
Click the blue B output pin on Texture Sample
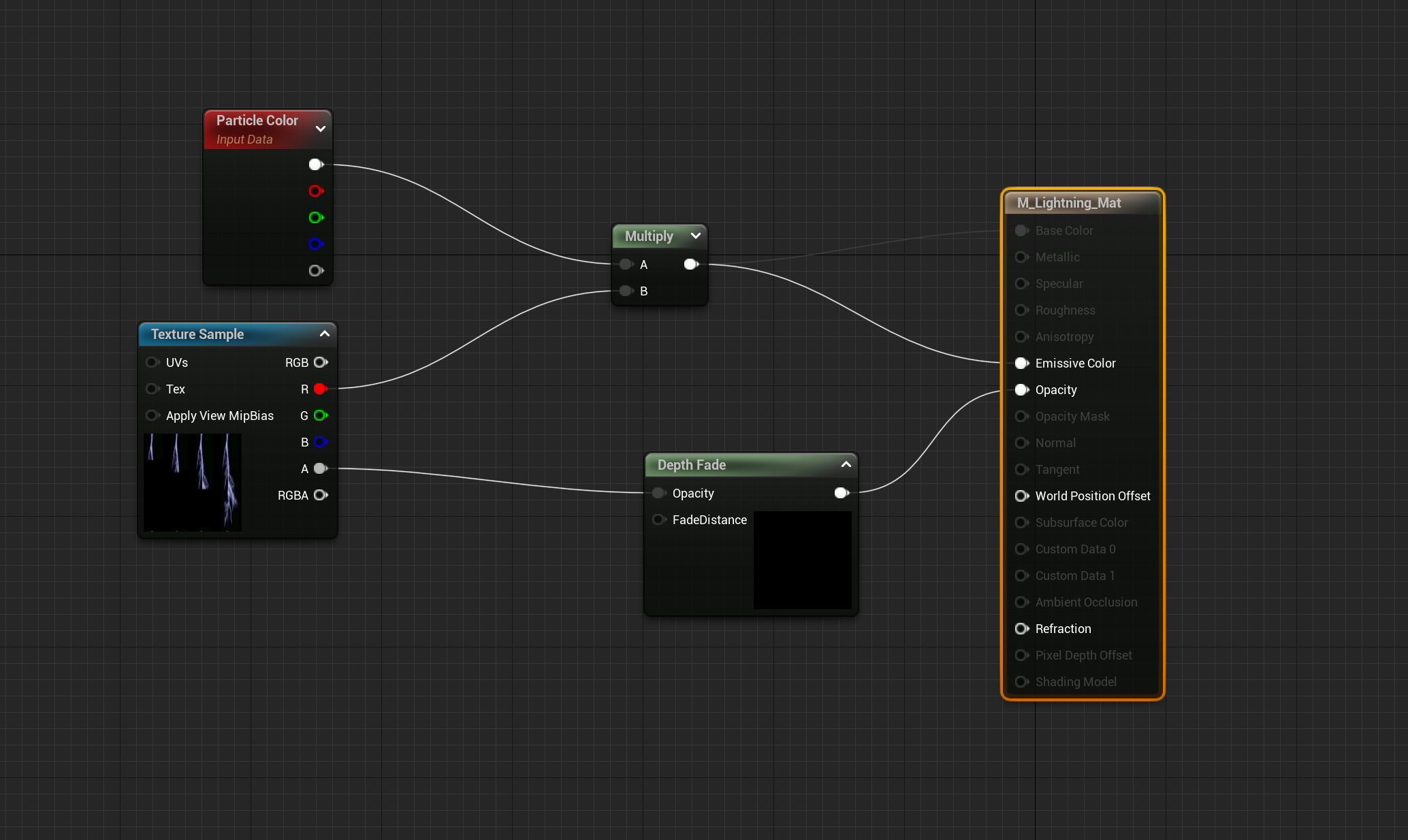click(x=320, y=442)
